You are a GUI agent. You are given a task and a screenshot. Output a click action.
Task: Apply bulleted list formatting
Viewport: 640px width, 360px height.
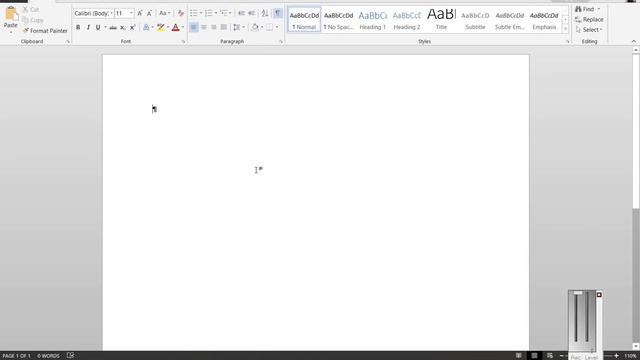click(x=193, y=13)
